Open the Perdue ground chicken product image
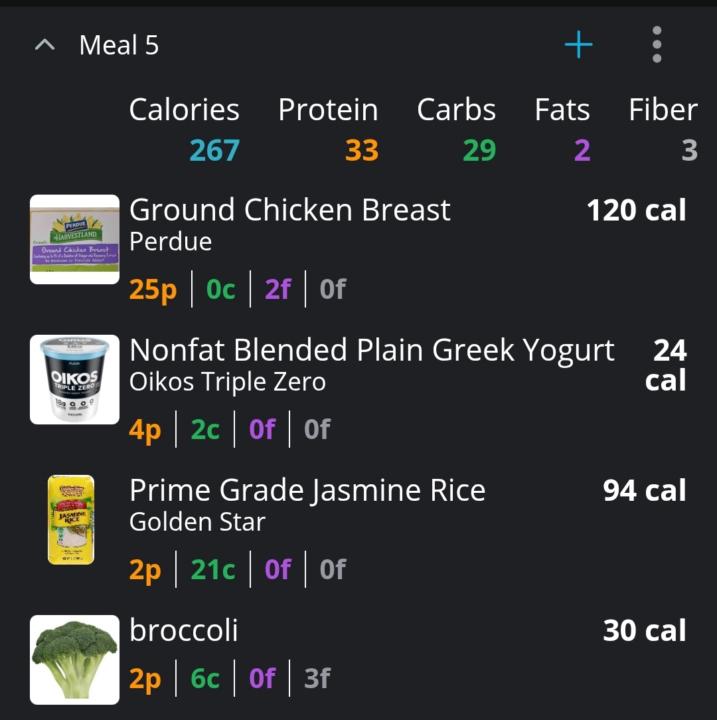This screenshot has width=717, height=720. click(74, 239)
